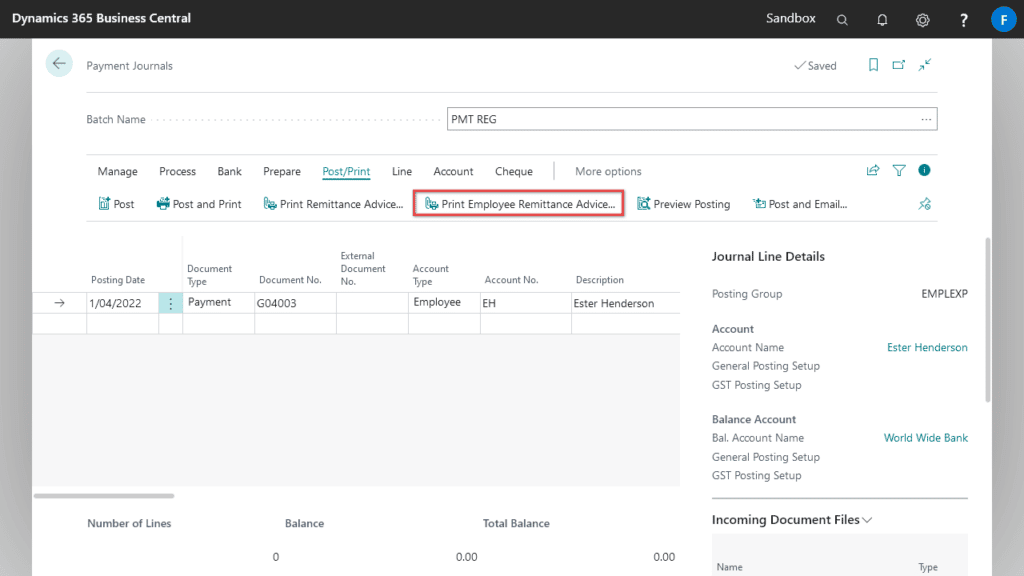Open page in new window icon
Image resolution: width=1024 pixels, height=576 pixels.
tap(899, 65)
